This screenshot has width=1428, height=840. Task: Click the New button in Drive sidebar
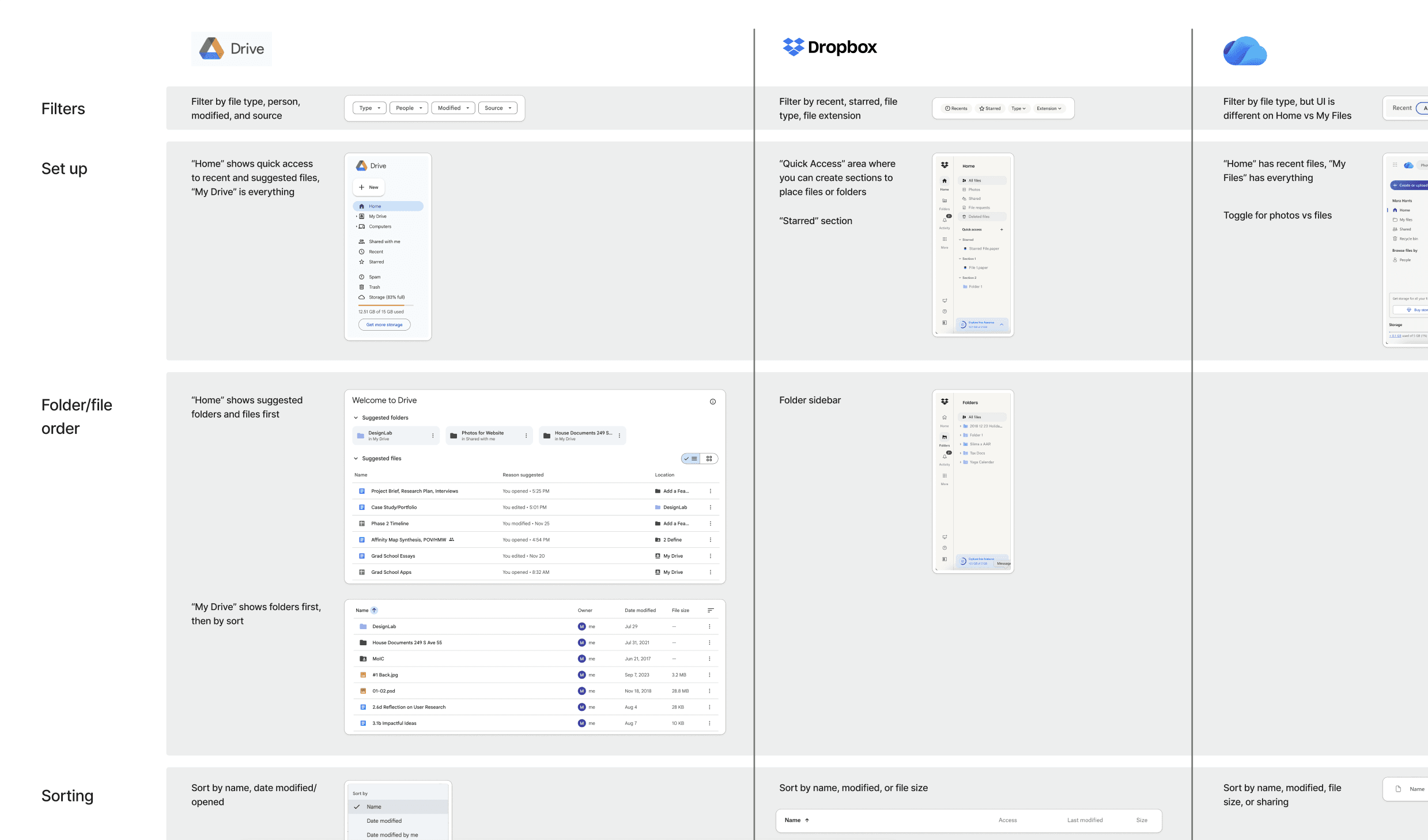[x=369, y=187]
